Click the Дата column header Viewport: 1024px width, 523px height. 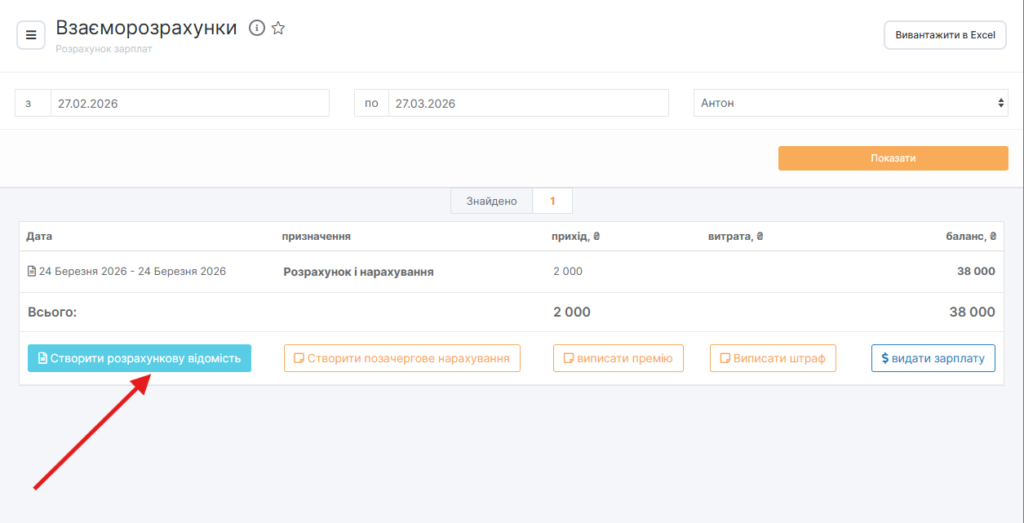[x=39, y=237]
